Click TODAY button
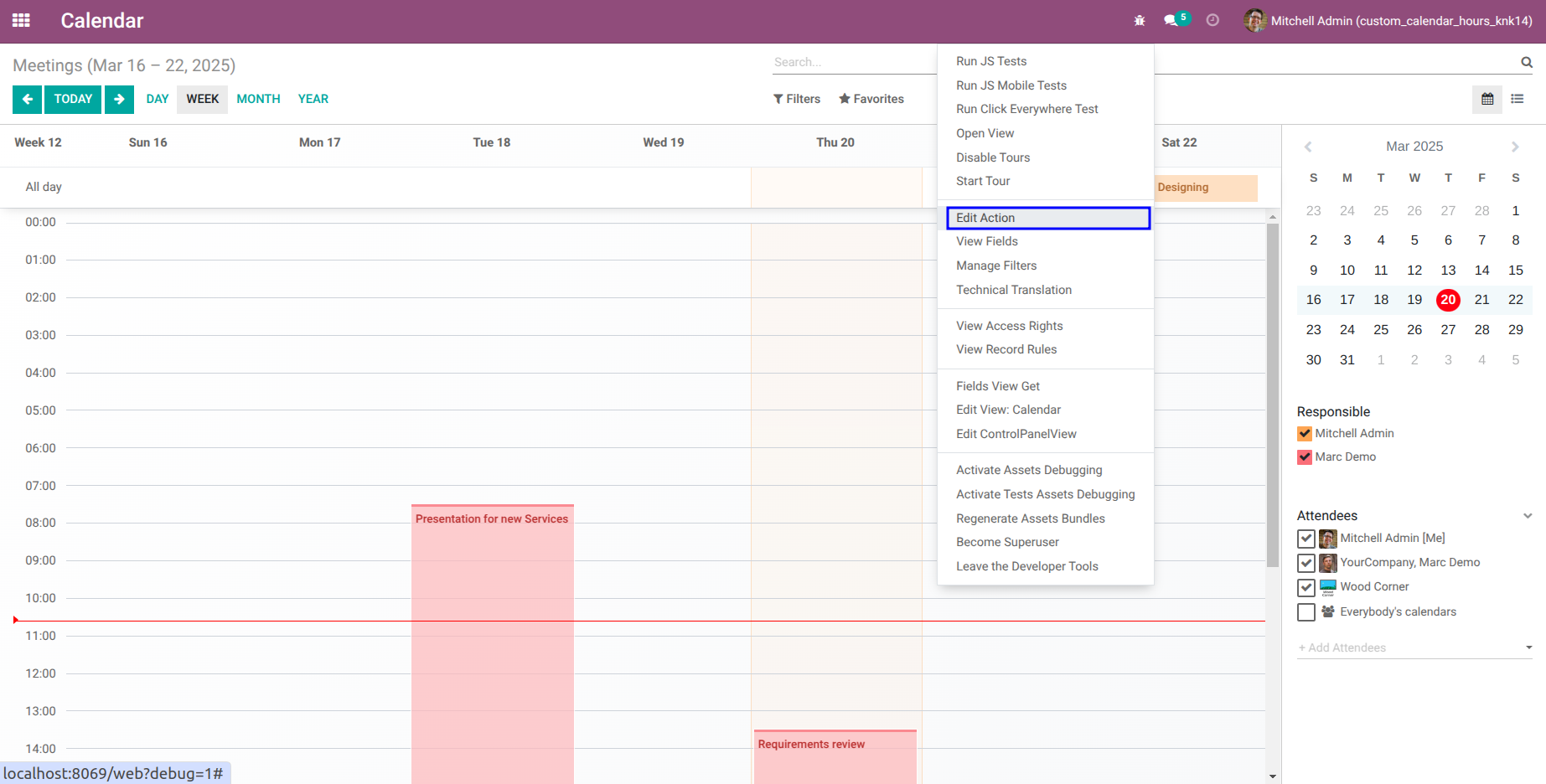 (x=73, y=99)
